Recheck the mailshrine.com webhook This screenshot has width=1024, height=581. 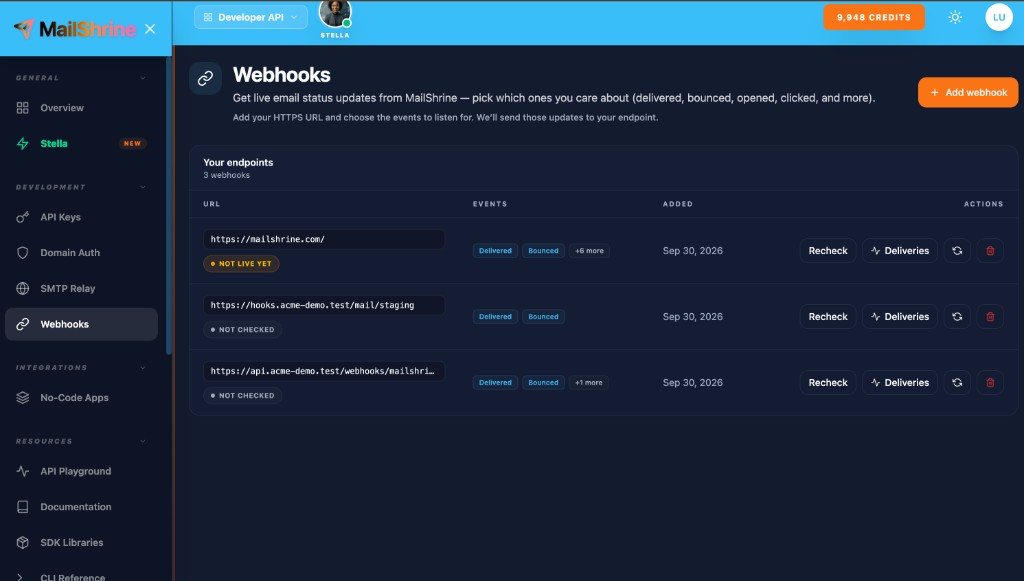point(827,251)
